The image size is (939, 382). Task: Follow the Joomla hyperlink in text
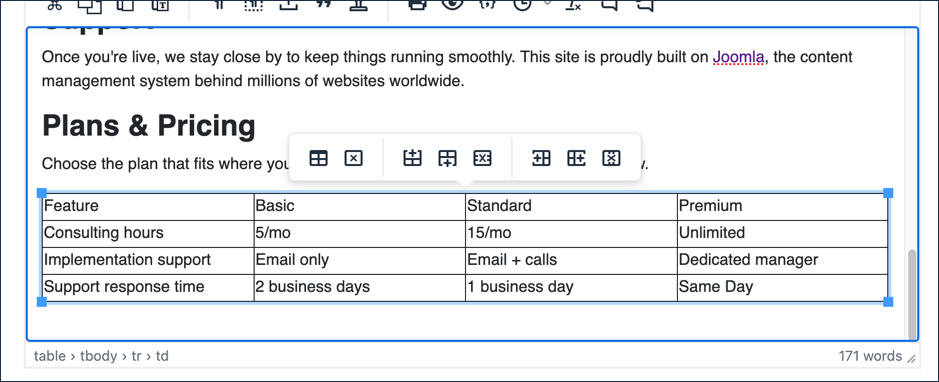738,57
